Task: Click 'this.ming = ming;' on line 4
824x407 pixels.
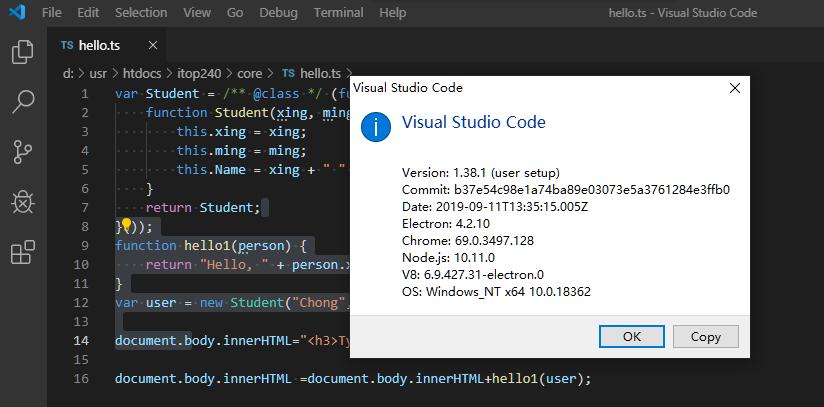Action: click(x=241, y=151)
